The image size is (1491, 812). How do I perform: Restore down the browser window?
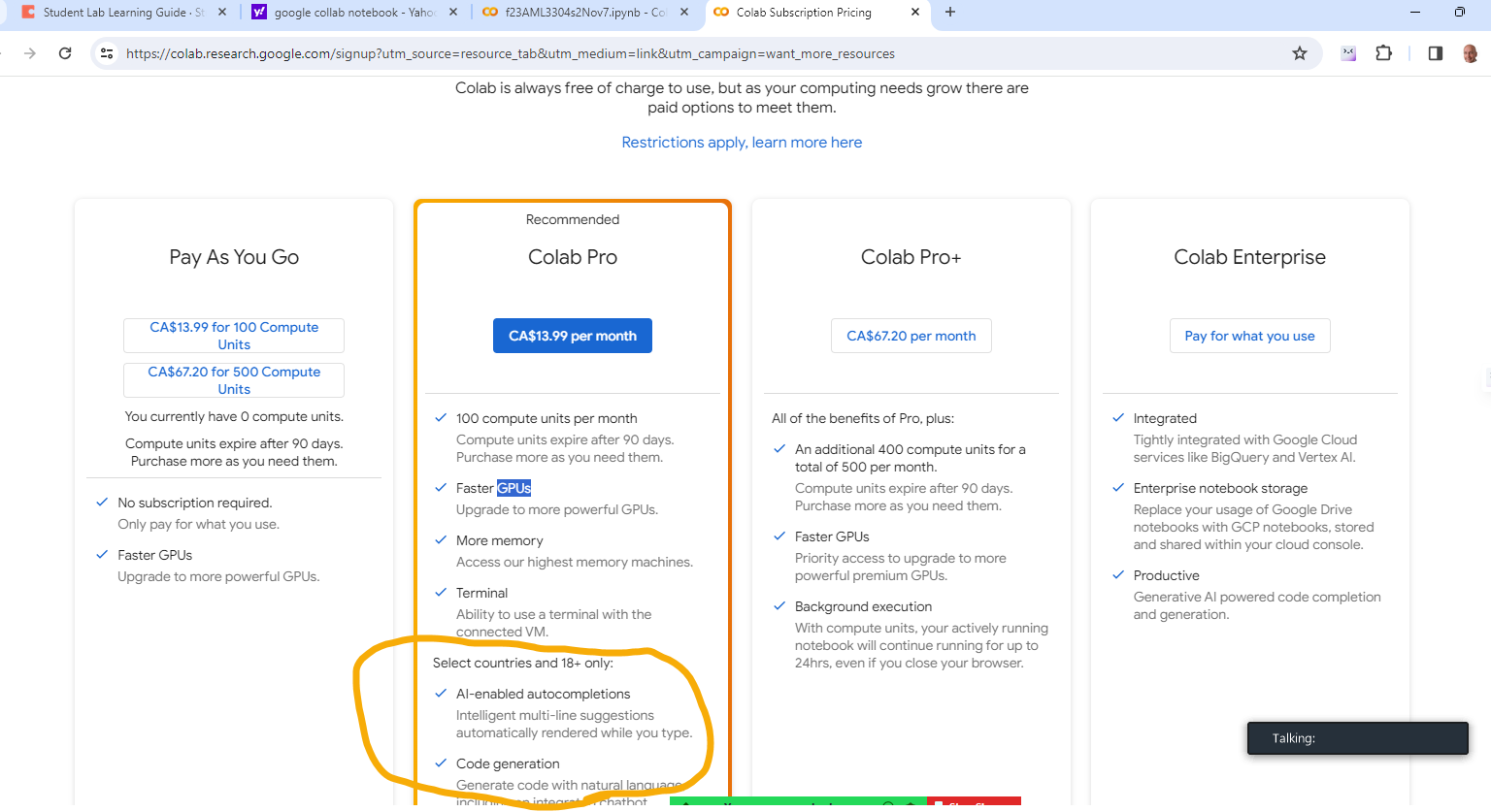pos(1460,12)
